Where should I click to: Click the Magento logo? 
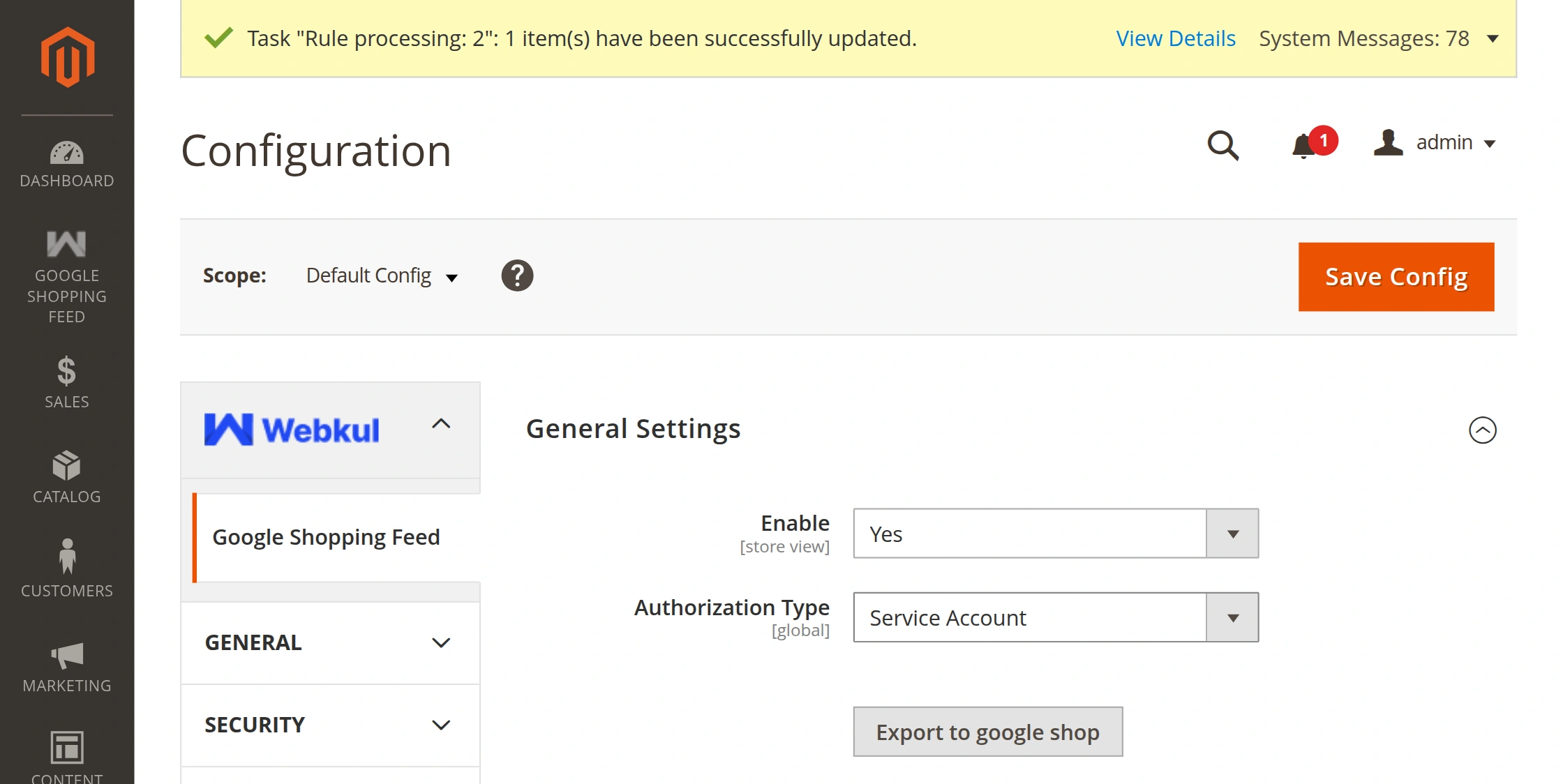click(x=66, y=56)
